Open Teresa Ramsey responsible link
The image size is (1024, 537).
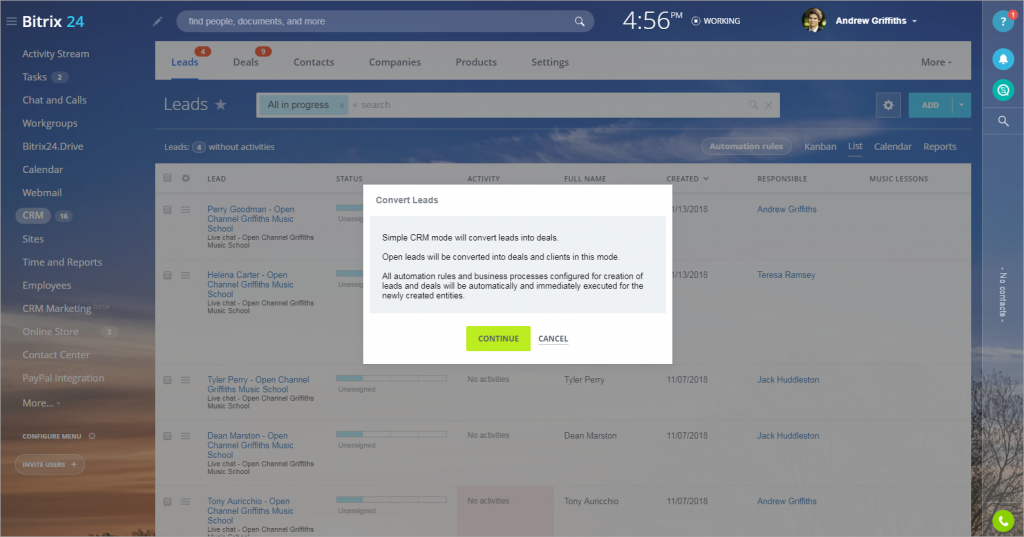point(786,275)
